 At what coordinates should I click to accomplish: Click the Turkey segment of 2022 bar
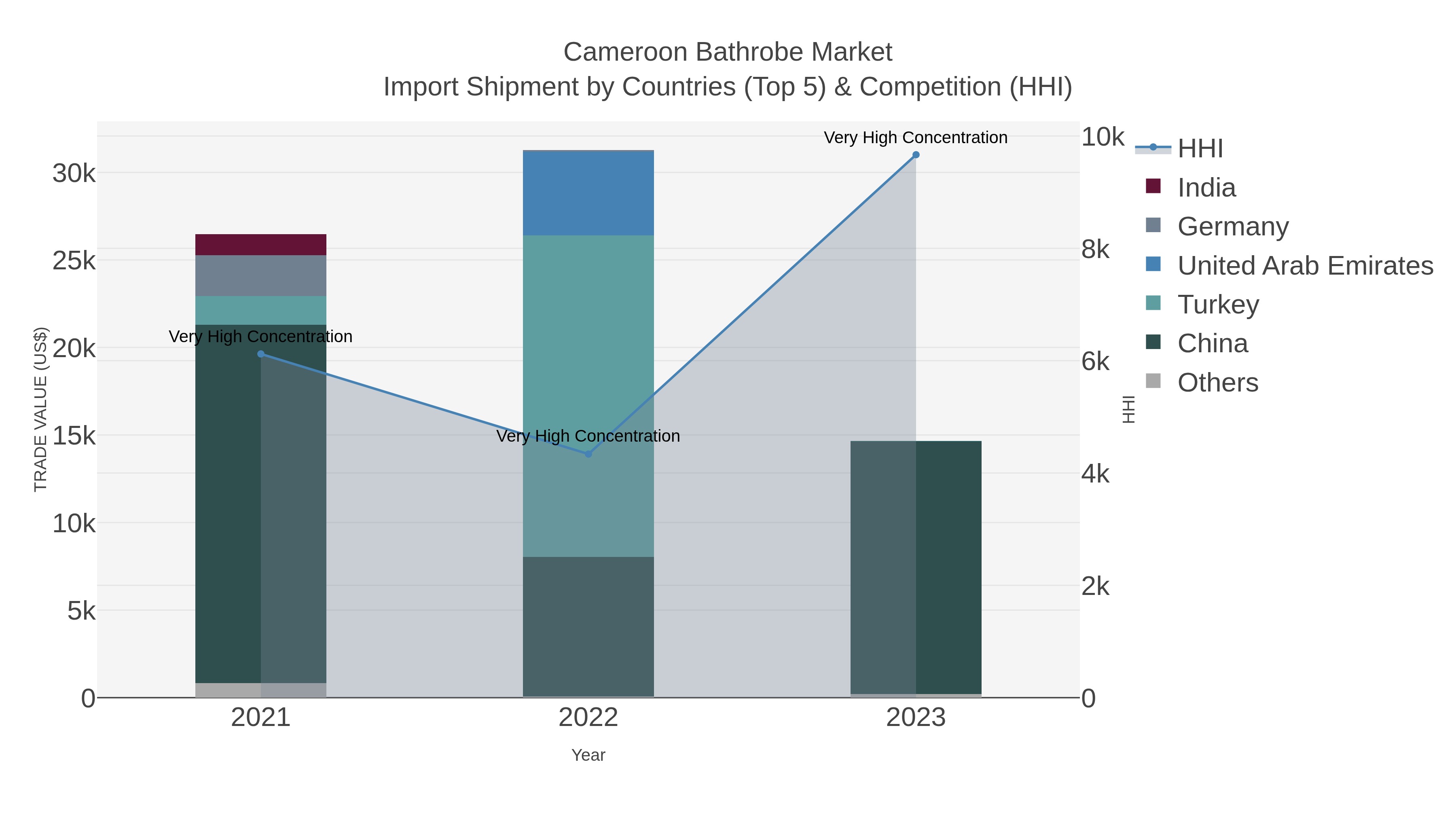588,396
